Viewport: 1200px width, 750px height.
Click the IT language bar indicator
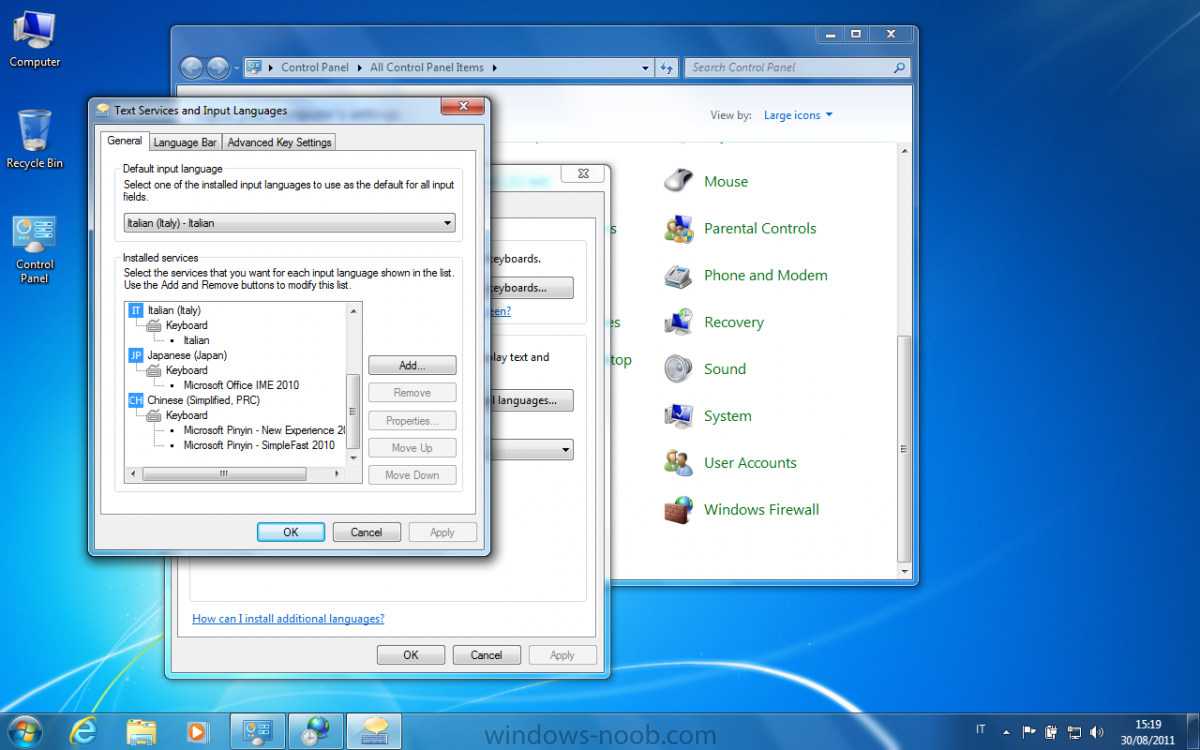[x=981, y=730]
